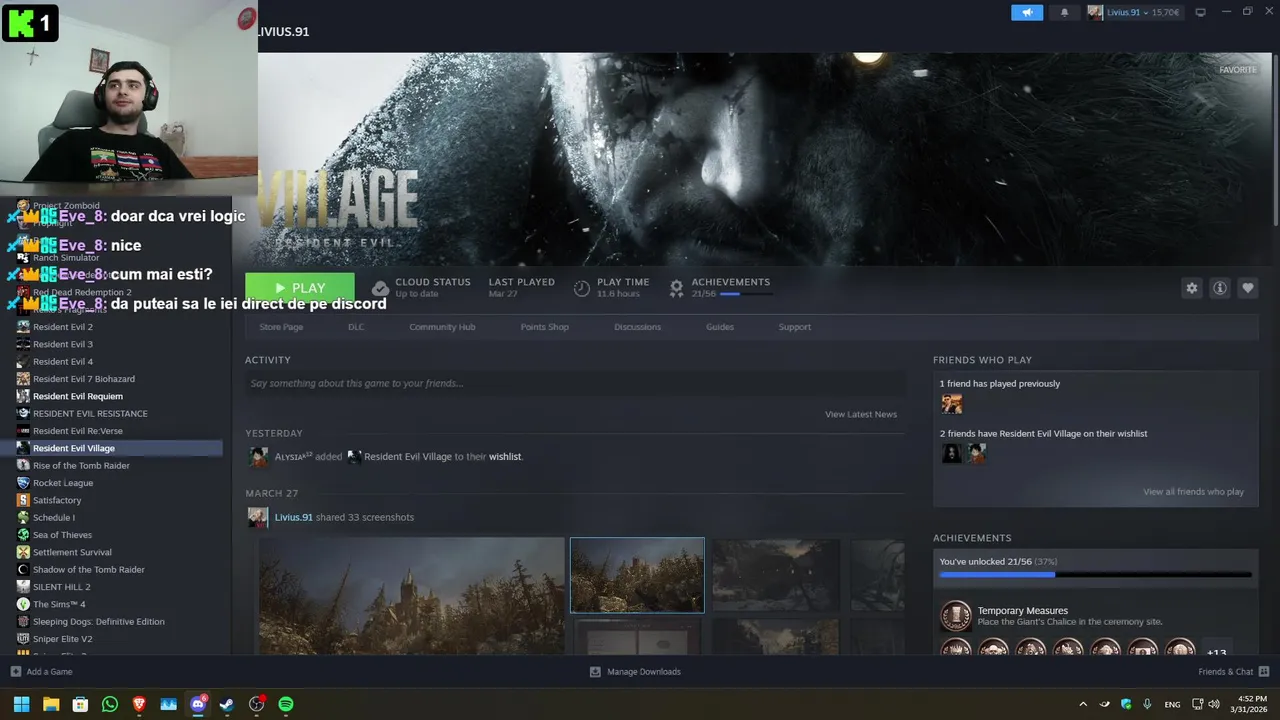Open Friends & Chat
The image size is (1280, 720).
(1234, 672)
